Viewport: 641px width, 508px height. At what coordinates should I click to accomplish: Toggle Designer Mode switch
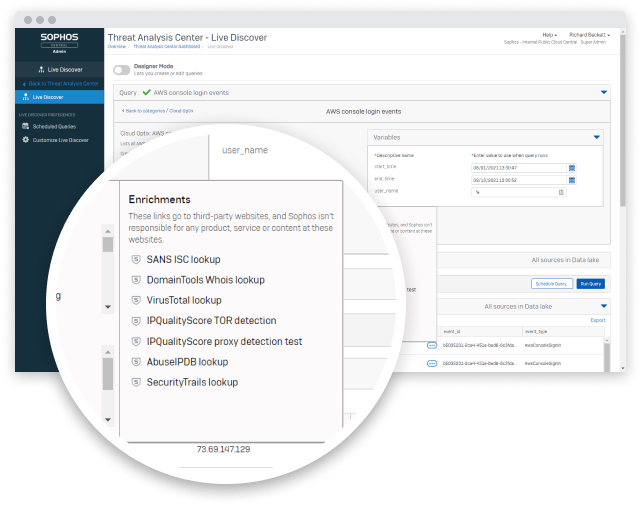(x=121, y=70)
